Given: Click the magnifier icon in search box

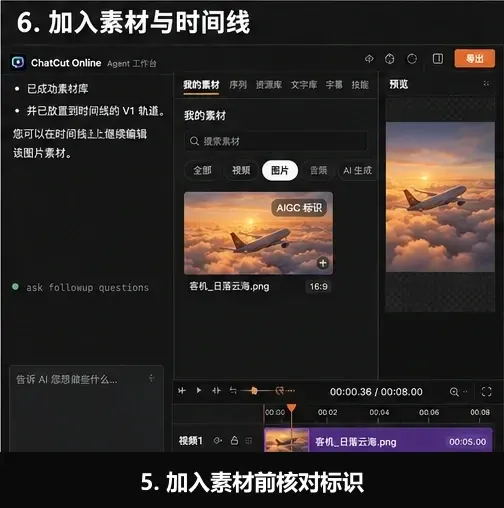Looking at the screenshot, I should (x=194, y=141).
